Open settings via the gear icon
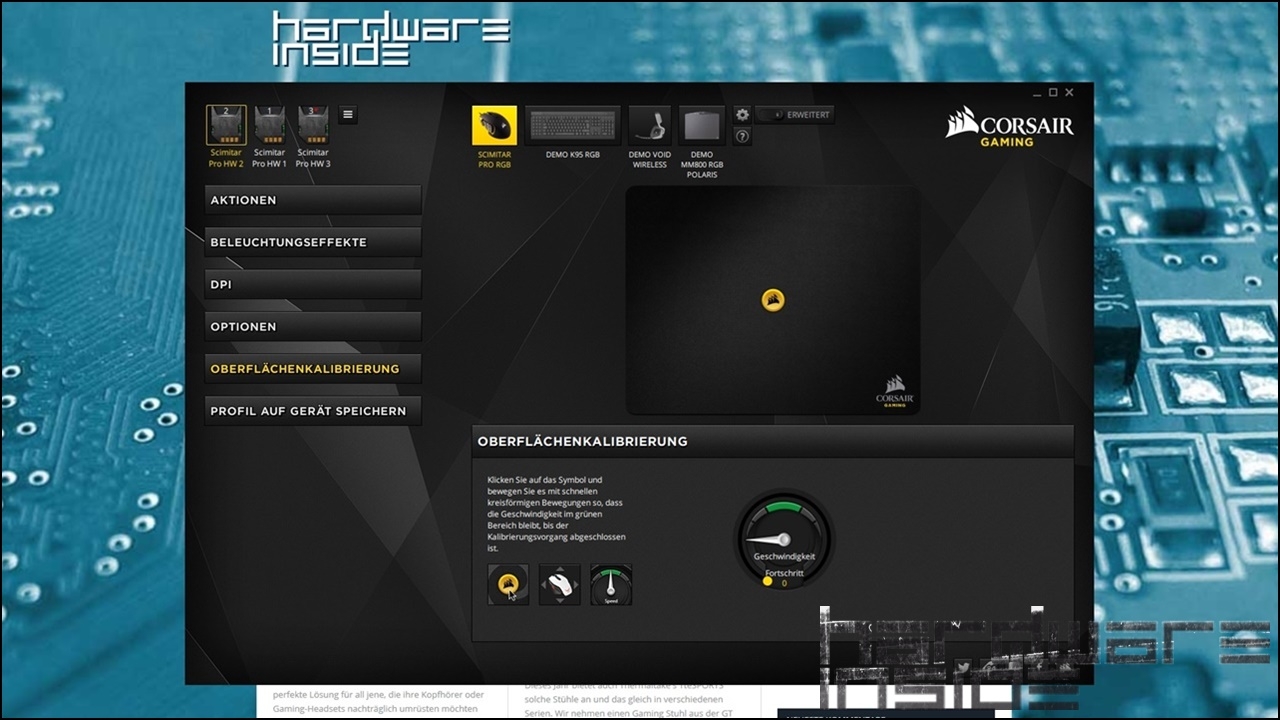This screenshot has width=1280, height=720. [x=742, y=115]
